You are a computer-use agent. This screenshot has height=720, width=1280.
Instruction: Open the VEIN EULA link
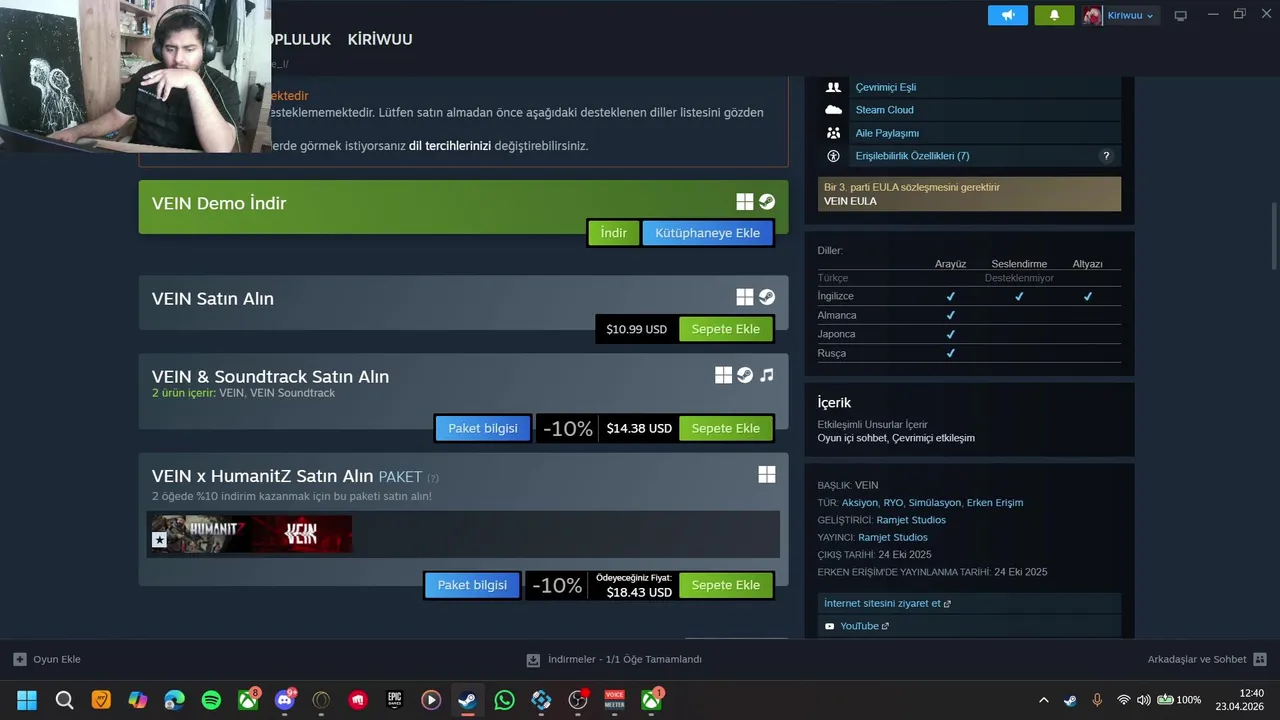850,201
